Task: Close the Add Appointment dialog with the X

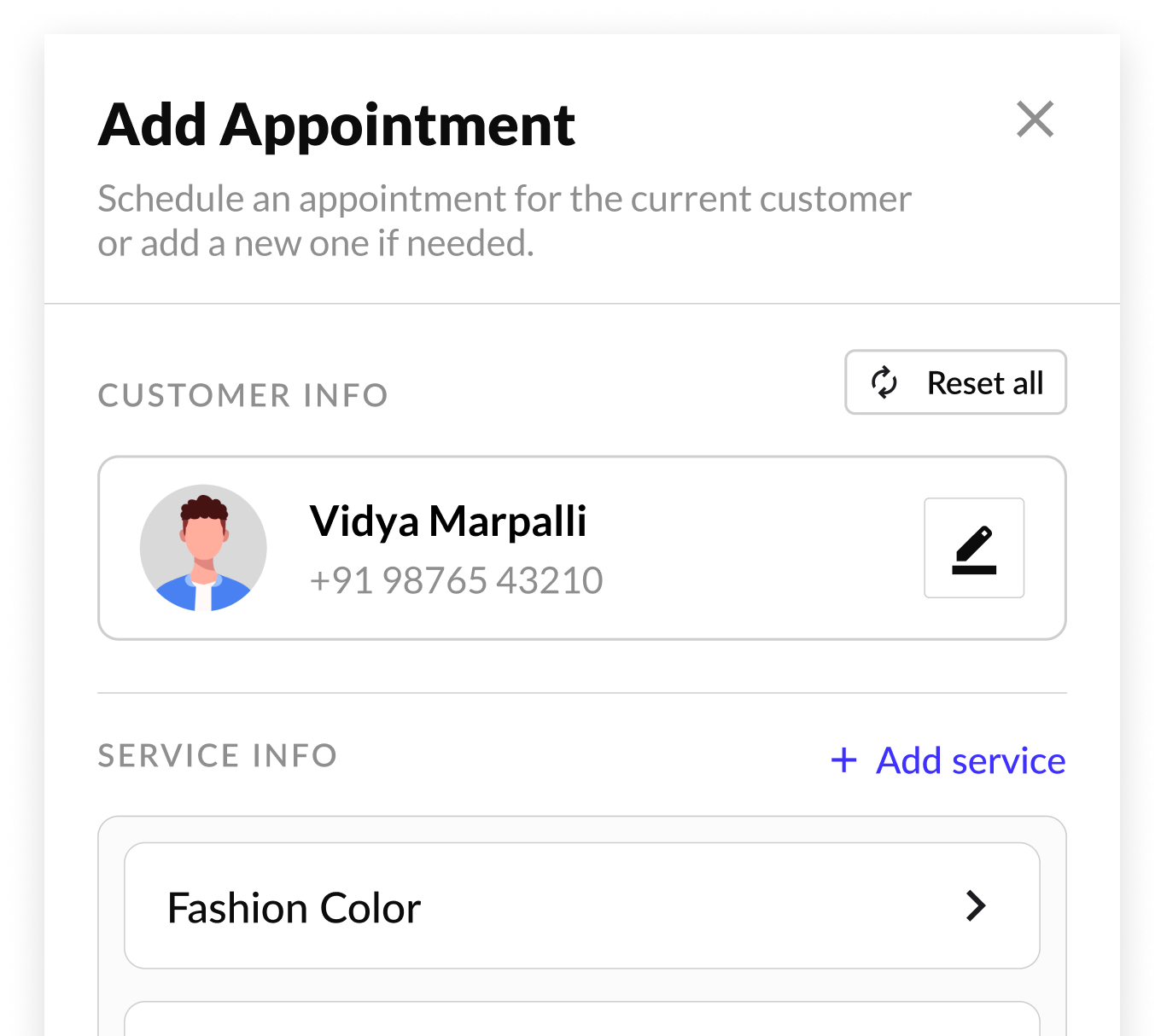Action: [x=1035, y=119]
